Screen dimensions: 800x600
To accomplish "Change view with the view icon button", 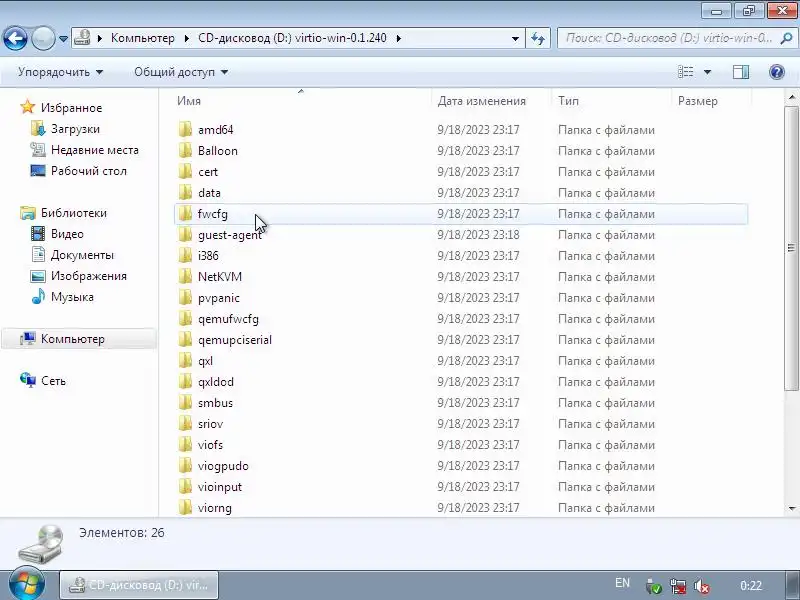I will click(x=685, y=72).
